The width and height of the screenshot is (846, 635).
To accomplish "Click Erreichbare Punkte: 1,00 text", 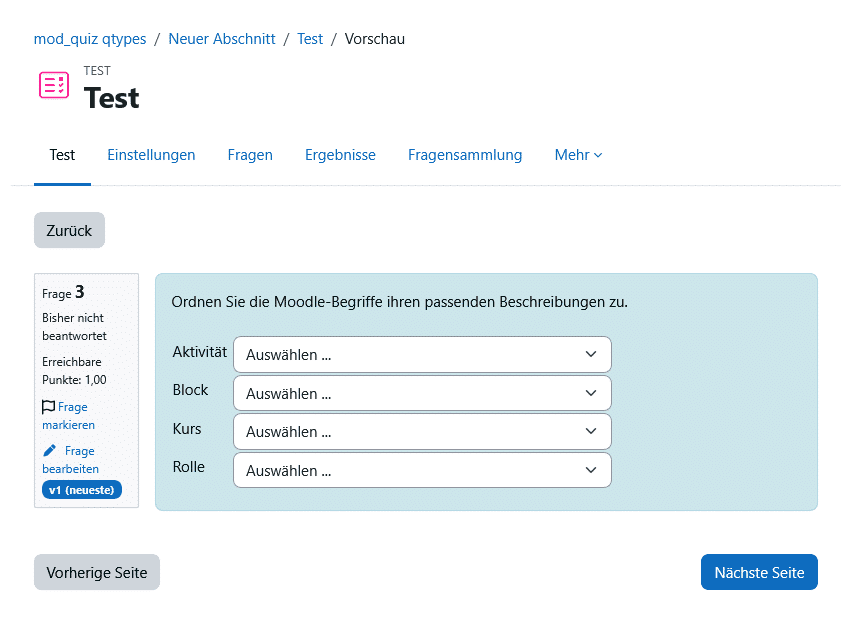I will coord(74,371).
